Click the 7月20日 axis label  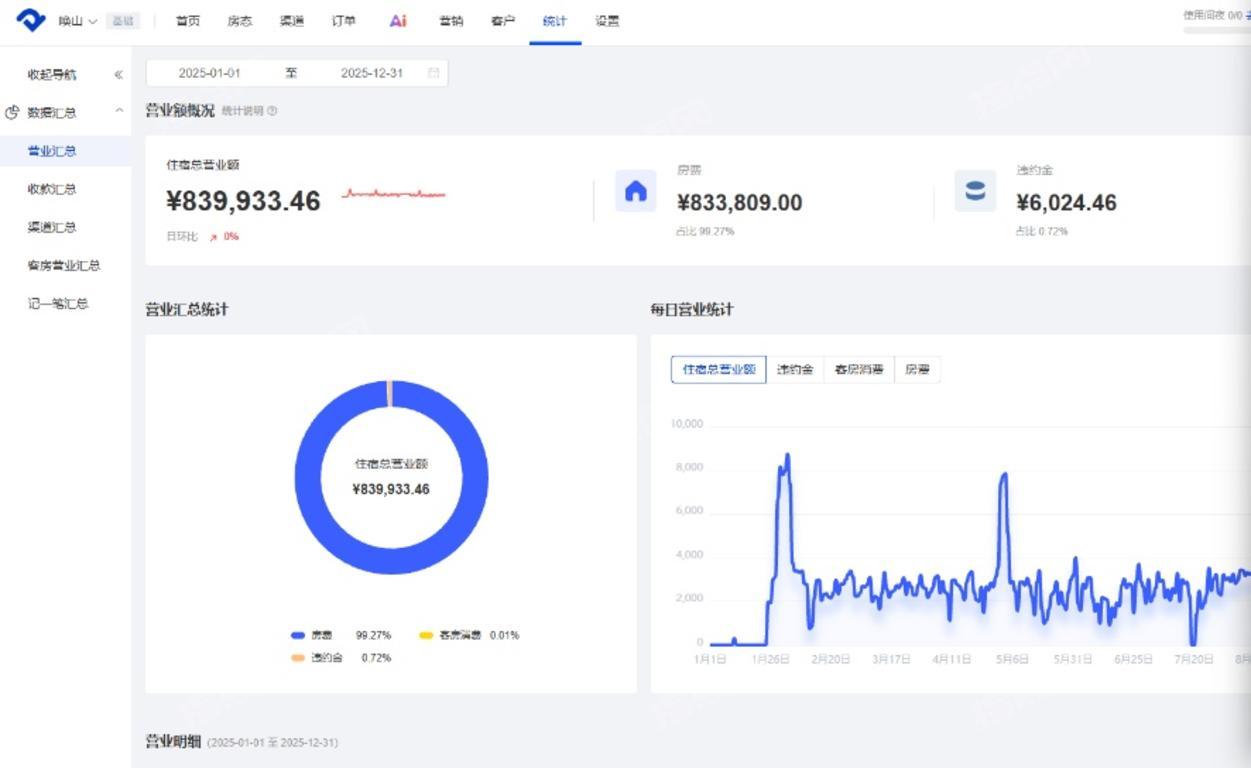point(1194,659)
